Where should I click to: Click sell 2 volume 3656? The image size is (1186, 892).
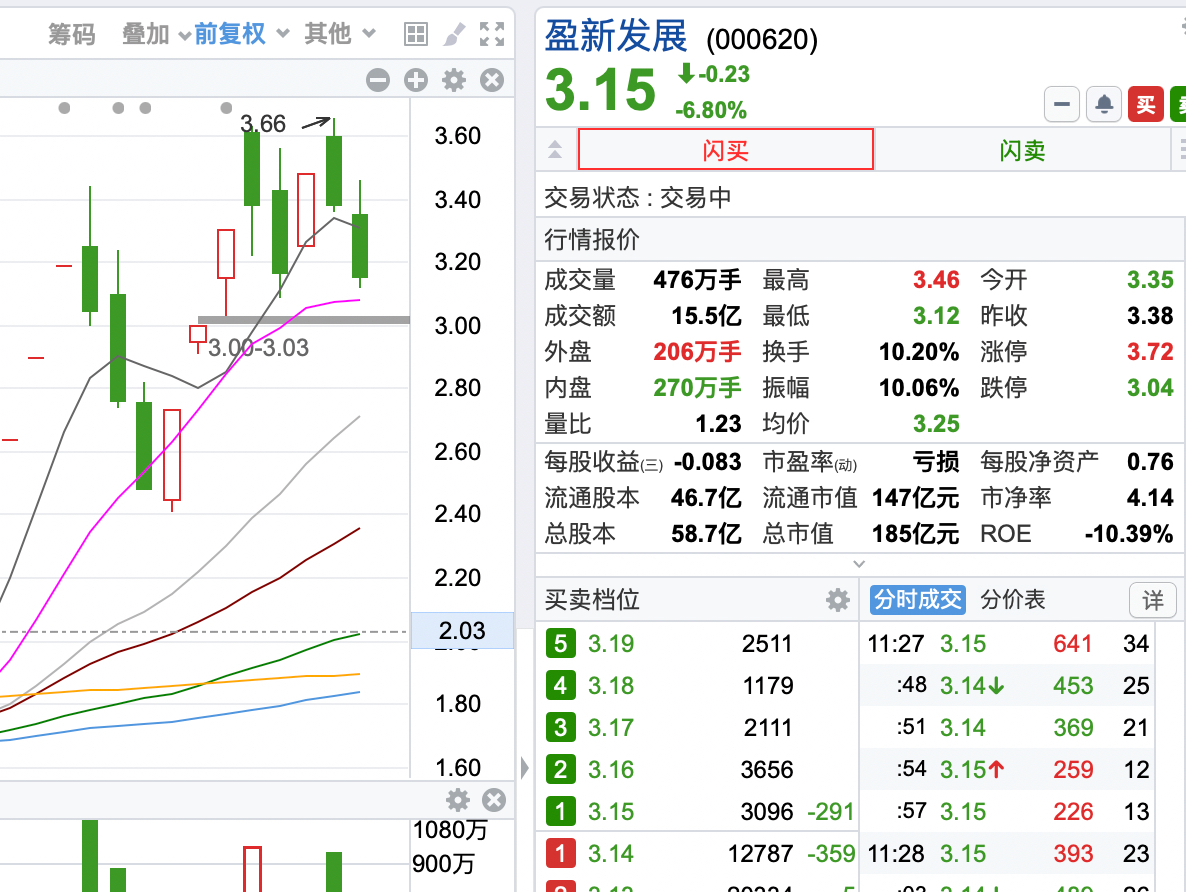pyautogui.click(x=767, y=769)
